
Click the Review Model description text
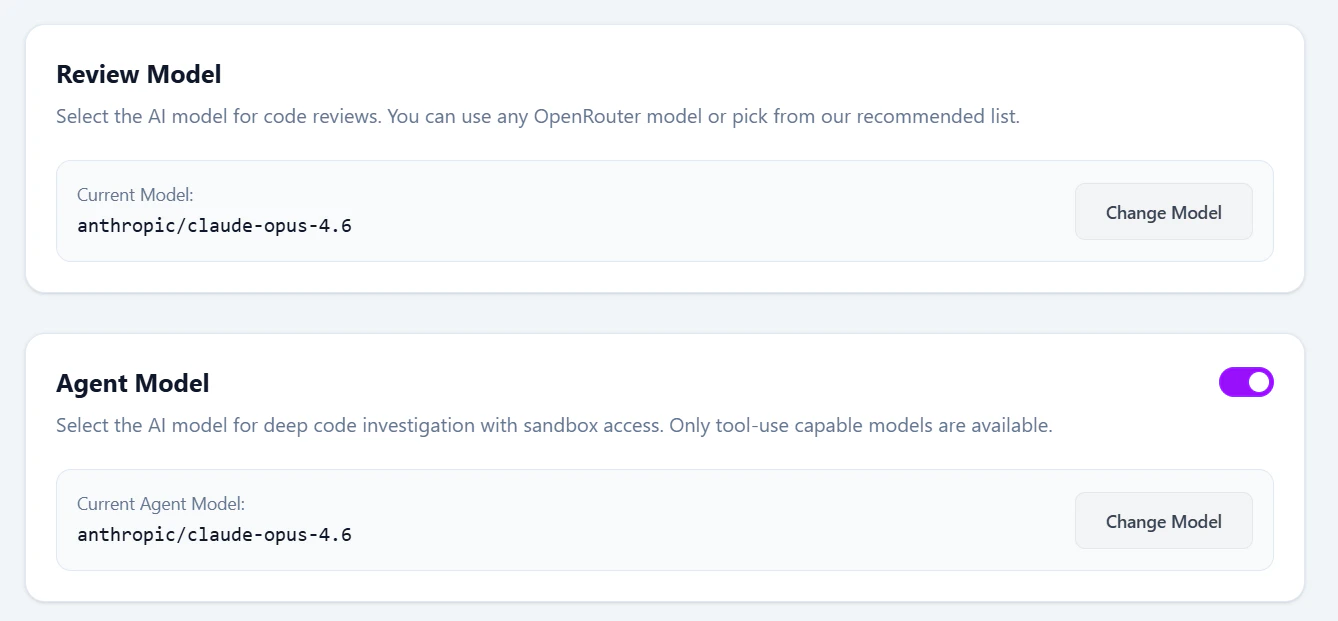point(537,116)
